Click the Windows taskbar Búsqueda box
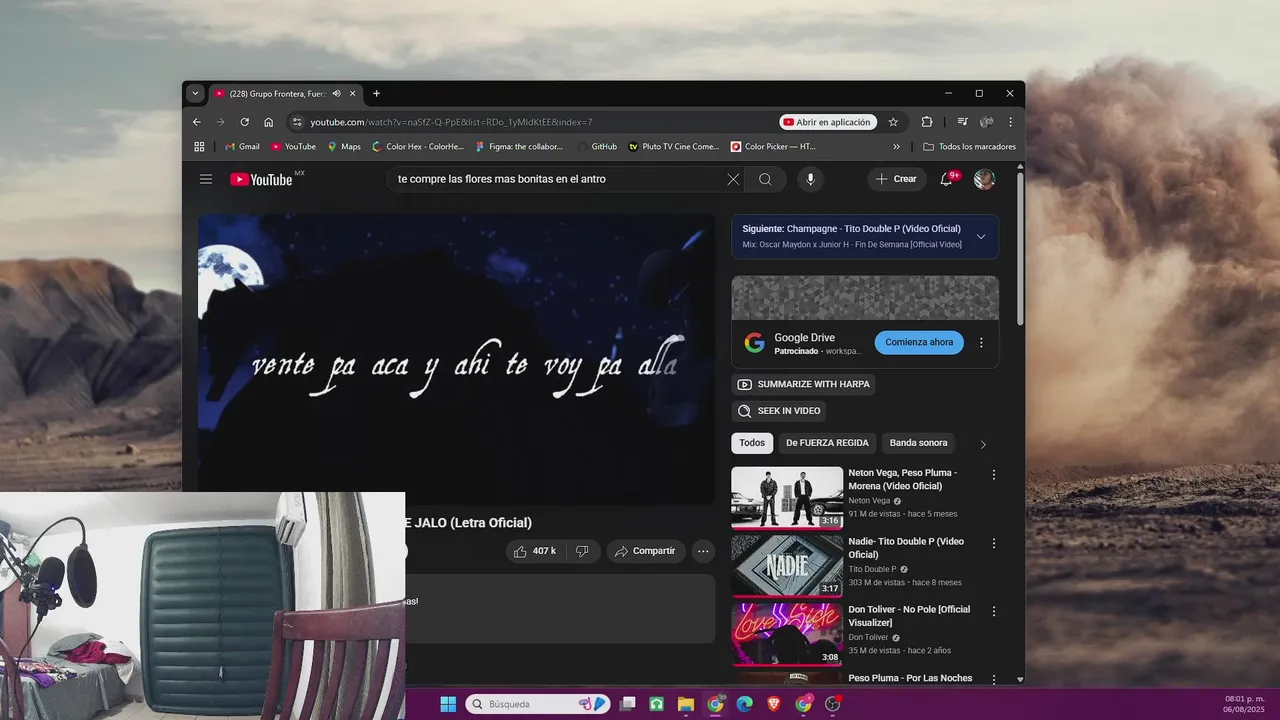The width and height of the screenshot is (1280, 720). click(x=538, y=704)
